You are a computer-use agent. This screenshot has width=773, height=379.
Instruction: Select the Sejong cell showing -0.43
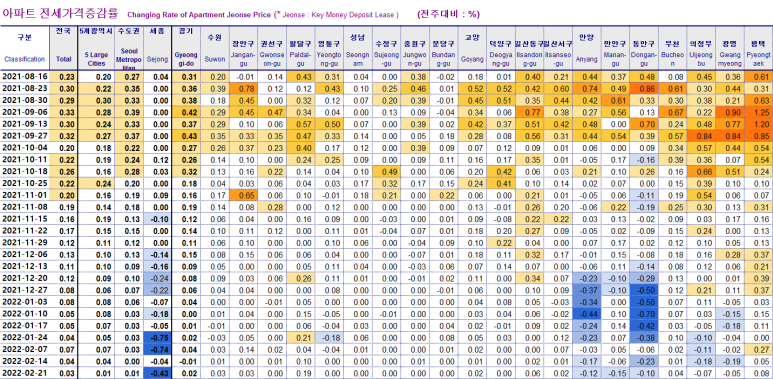point(157,373)
